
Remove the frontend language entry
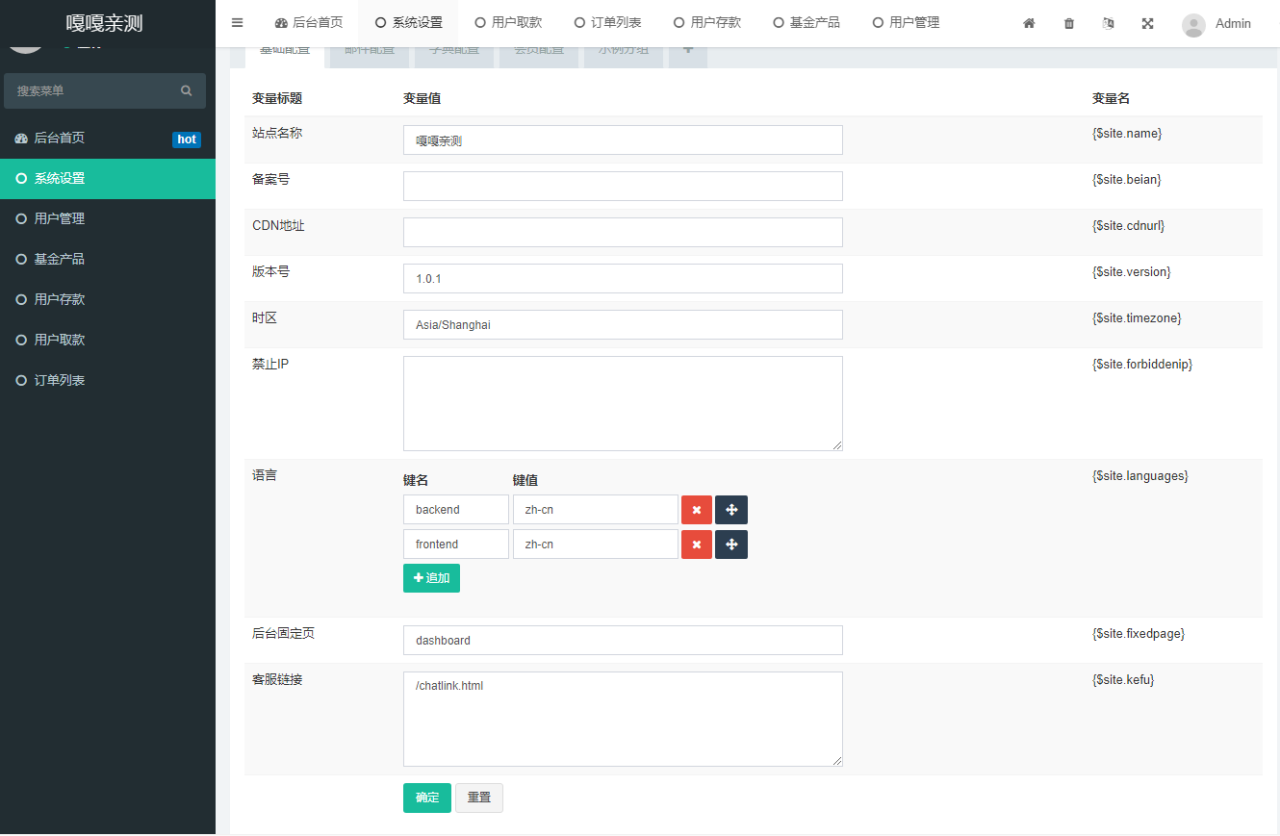tap(696, 545)
